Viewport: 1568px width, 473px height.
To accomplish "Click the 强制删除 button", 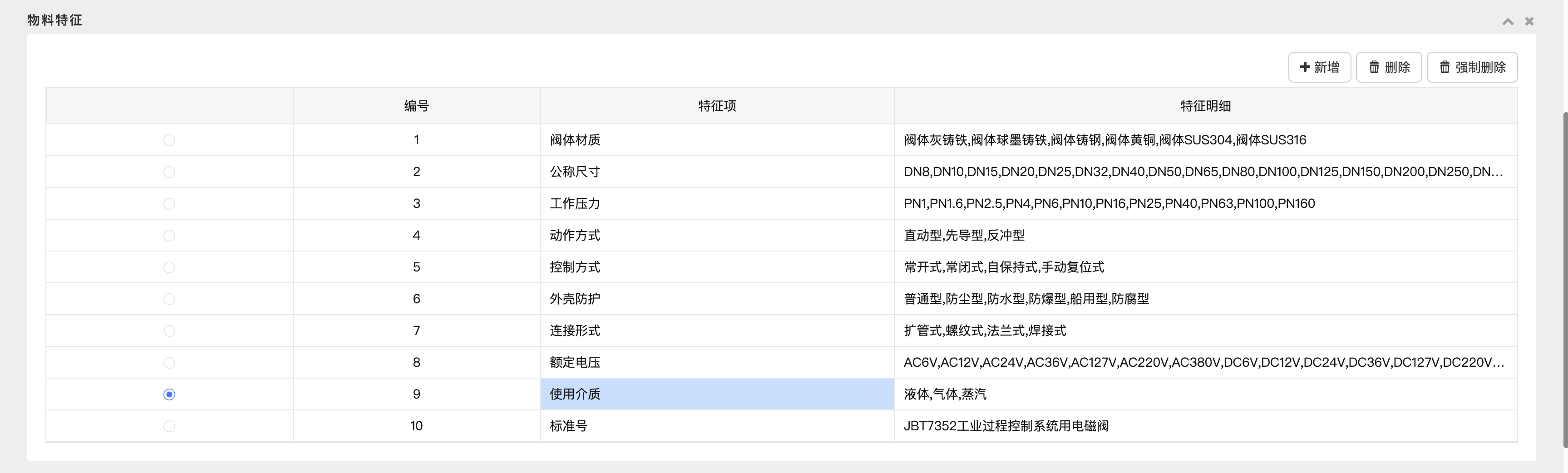I will click(1471, 67).
